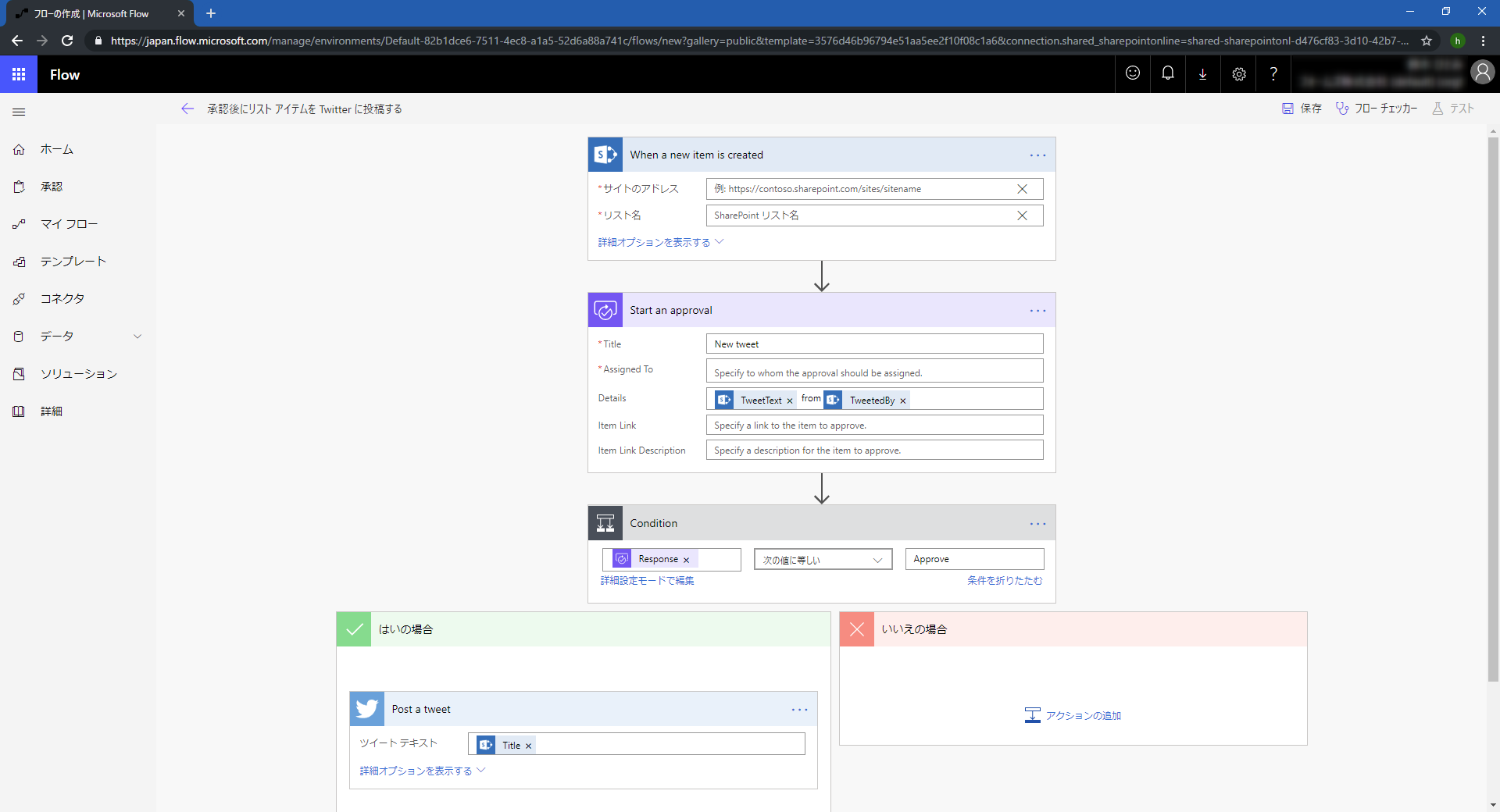Click the SharePoint trigger icon
The image size is (1500, 812).
(605, 155)
